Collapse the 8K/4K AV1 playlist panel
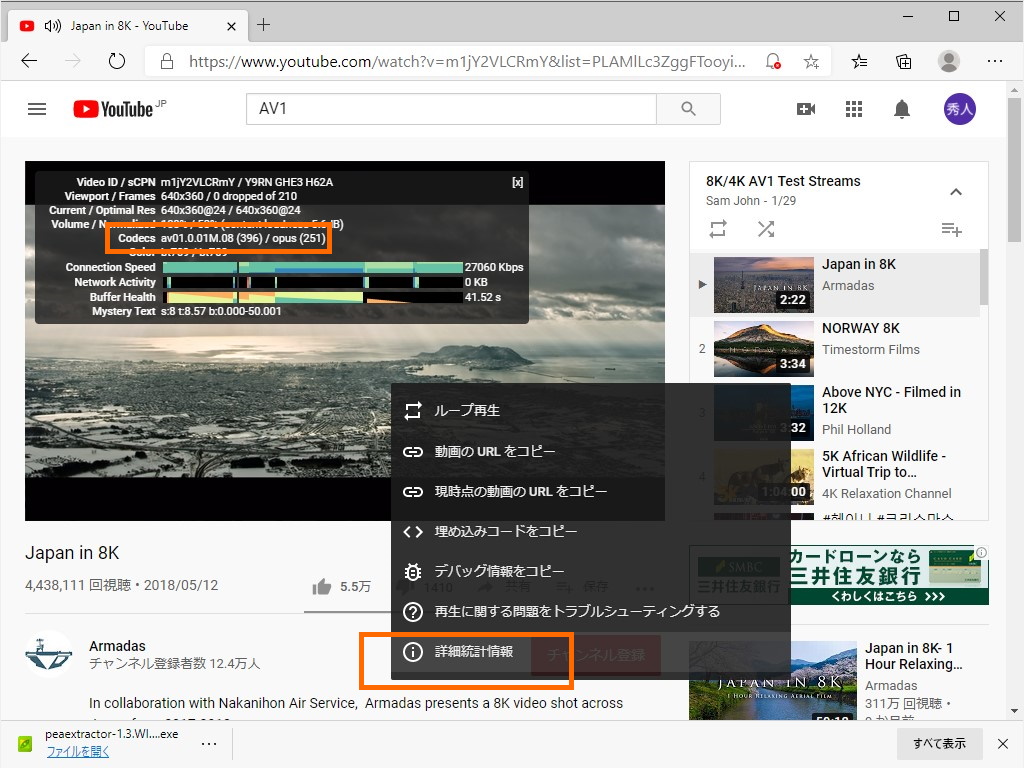This screenshot has width=1024, height=768. pyautogui.click(x=956, y=191)
